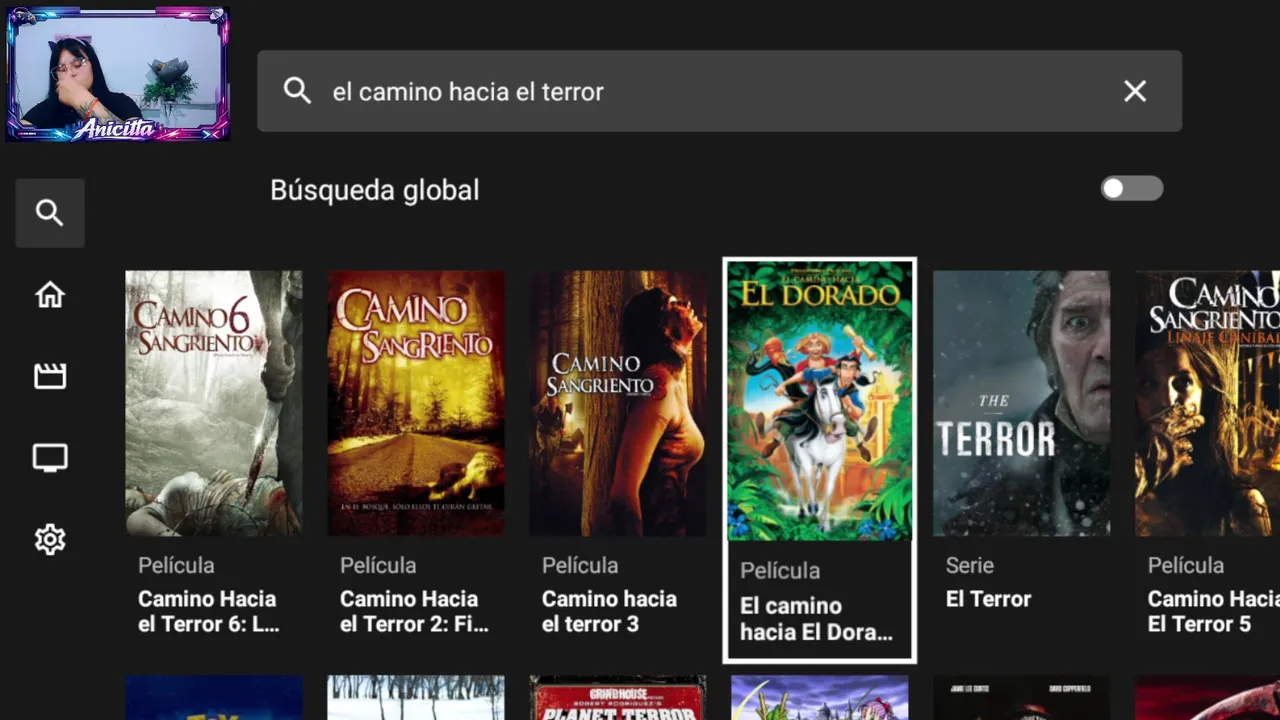
Task: Open the Camino Sangriento poster for Terror 3
Action: coord(618,403)
